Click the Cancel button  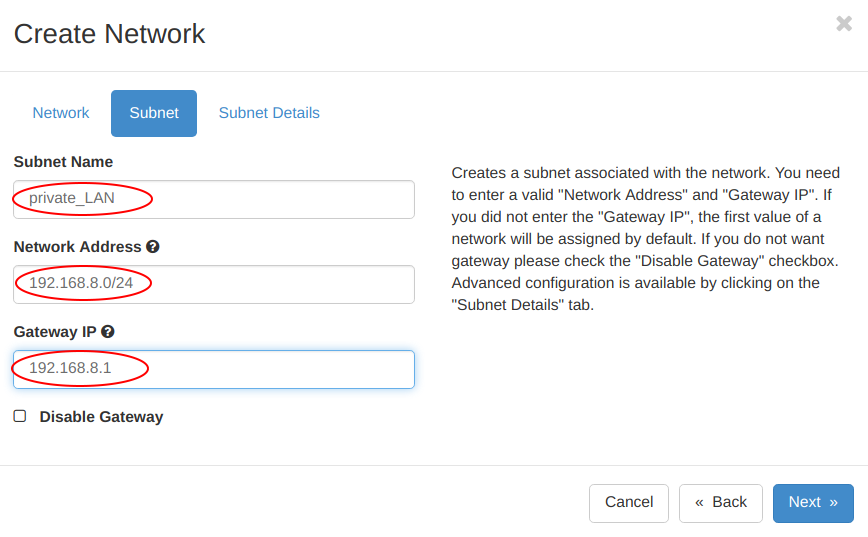(629, 503)
